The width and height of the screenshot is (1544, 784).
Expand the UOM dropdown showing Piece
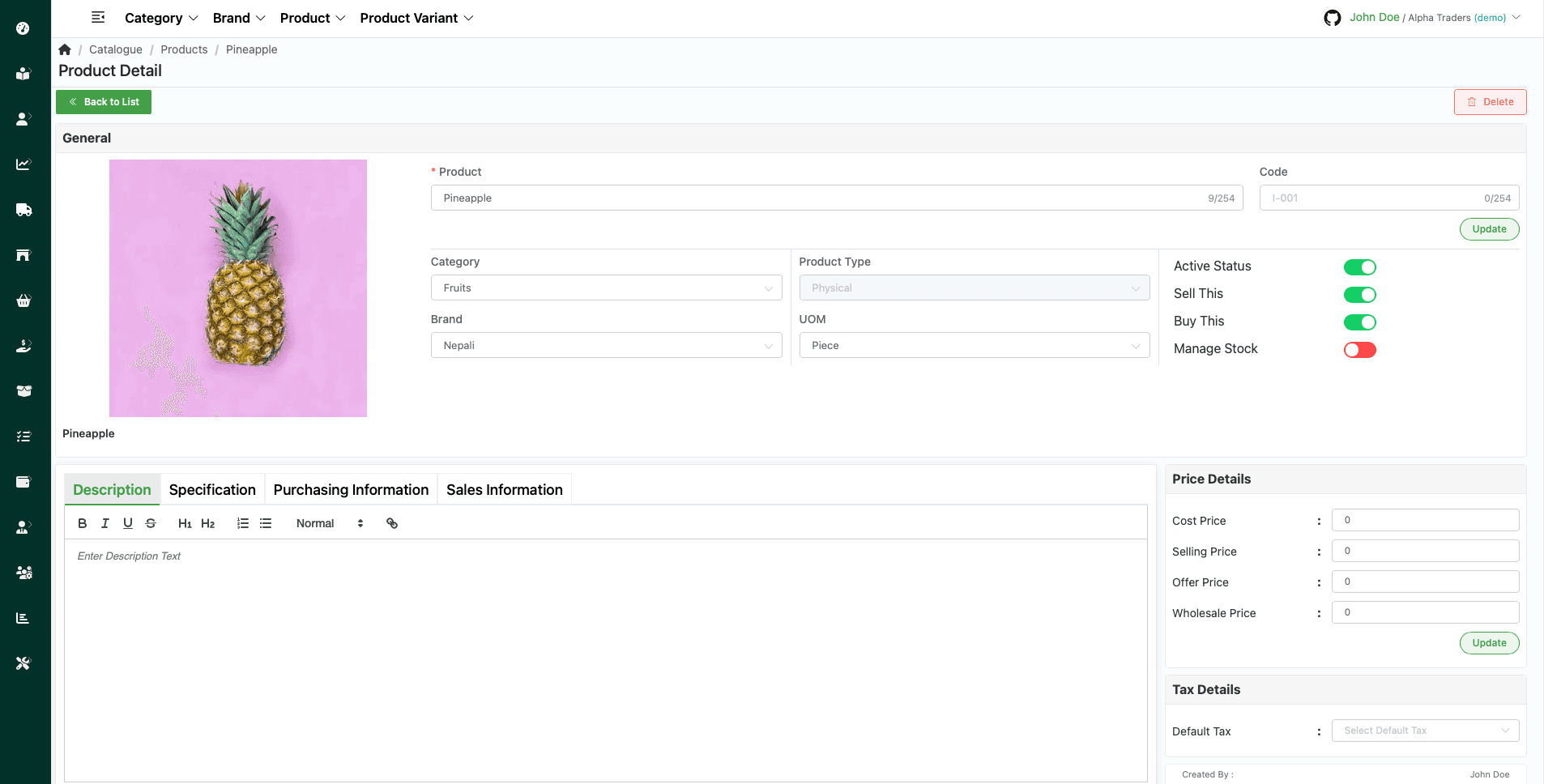pyautogui.click(x=974, y=346)
